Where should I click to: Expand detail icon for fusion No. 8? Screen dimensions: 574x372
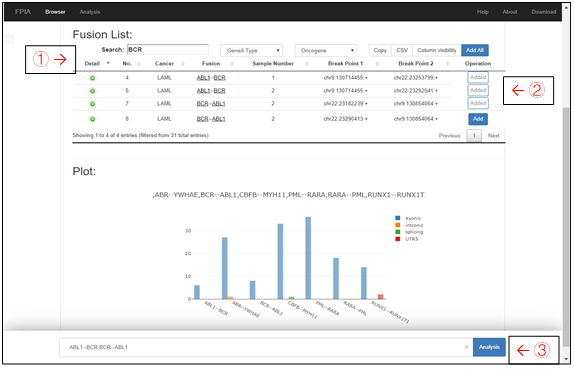click(x=93, y=119)
